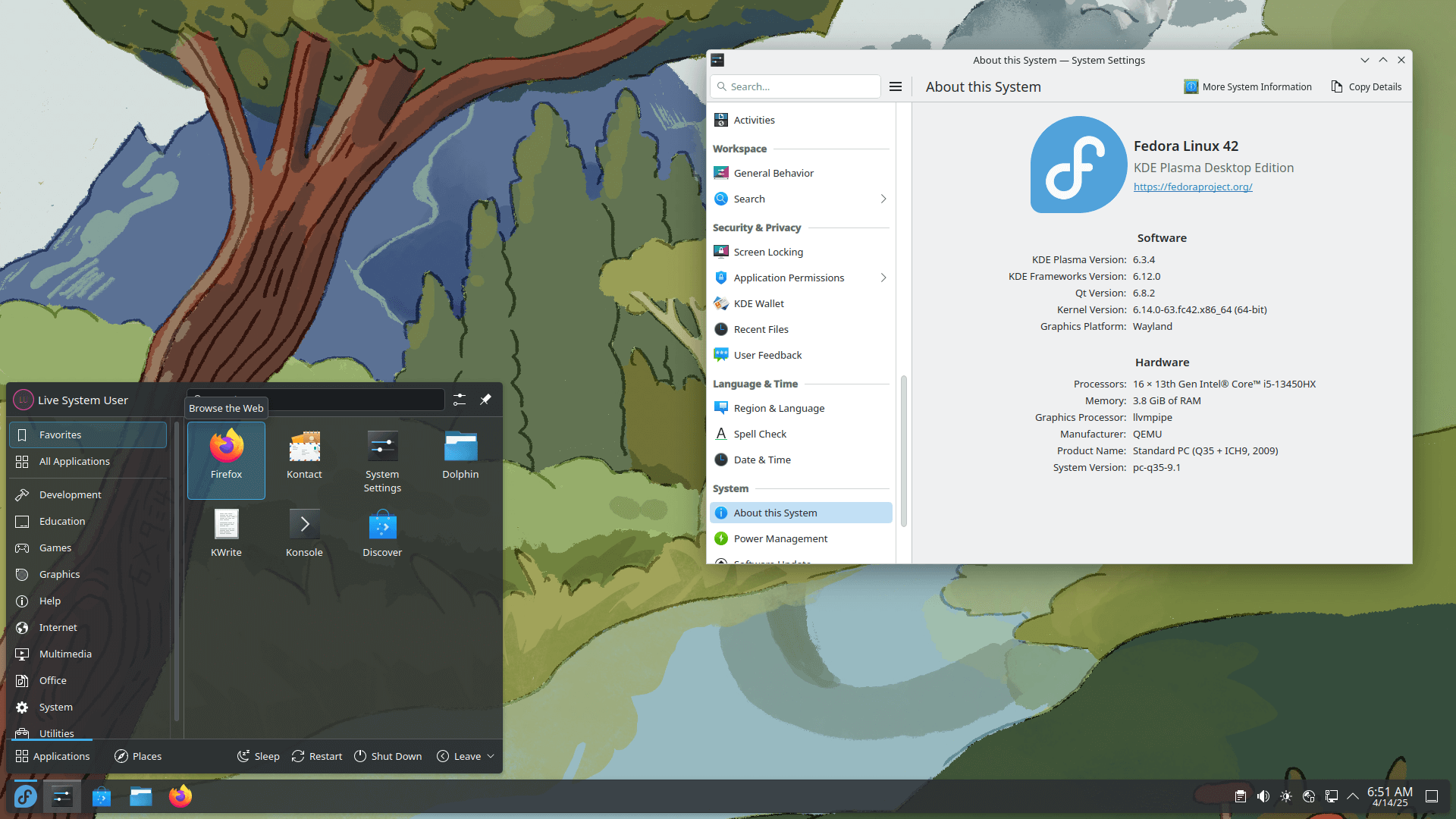Viewport: 1456px width, 819px height.
Task: Expand the Application Permissions chevron
Action: [x=883, y=278]
